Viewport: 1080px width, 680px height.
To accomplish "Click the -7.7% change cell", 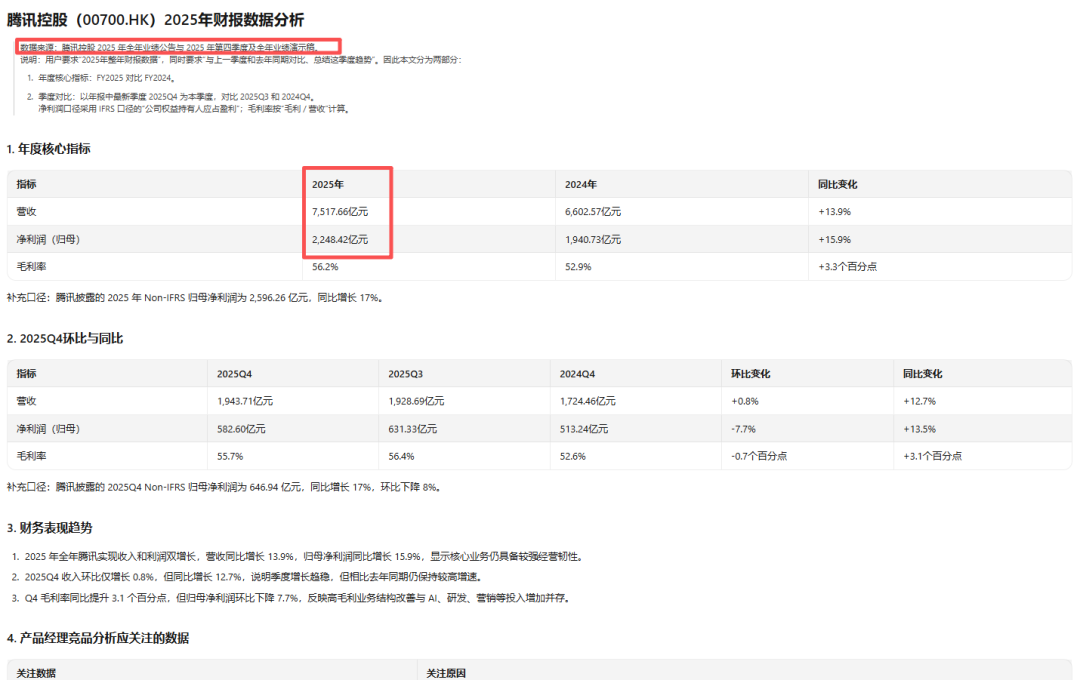I will [x=743, y=429].
